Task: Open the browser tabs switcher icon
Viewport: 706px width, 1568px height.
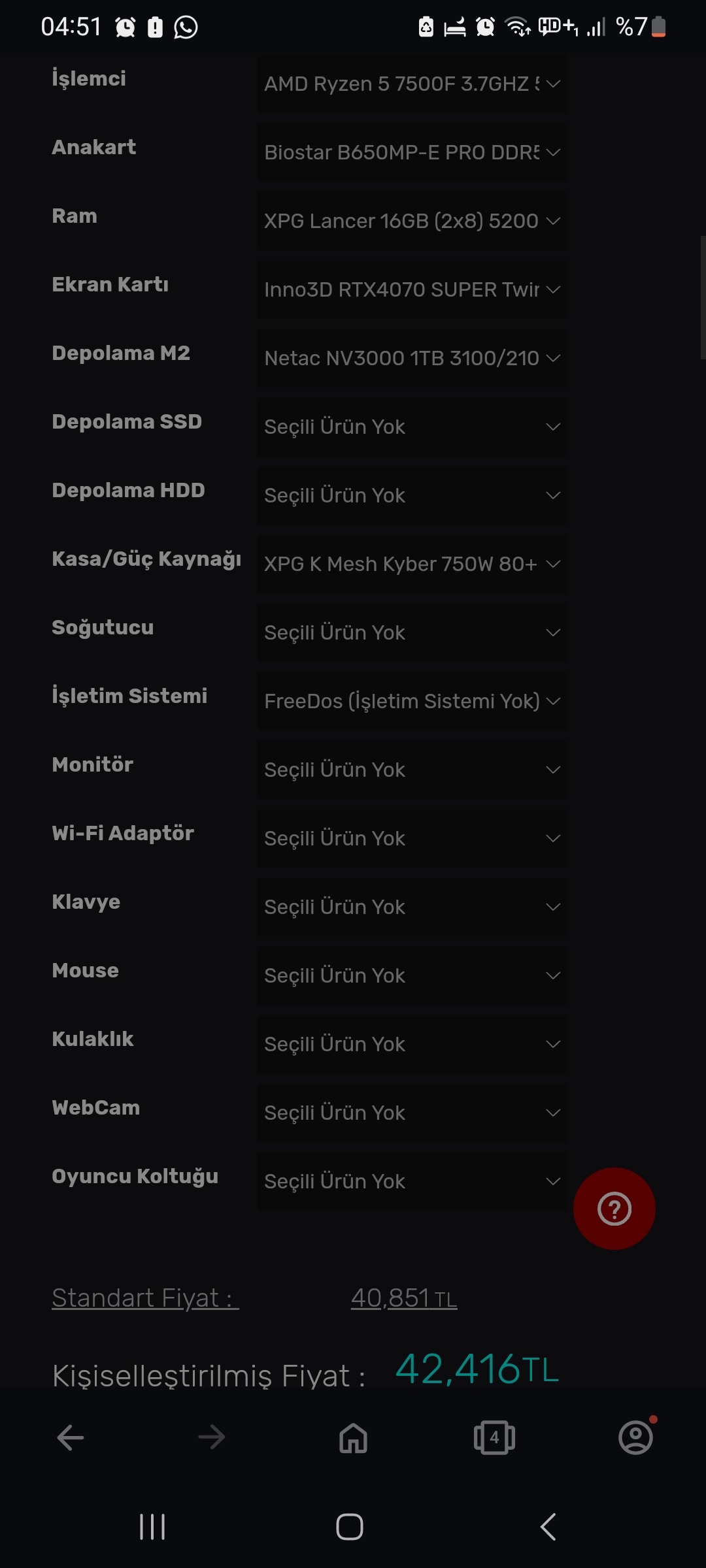Action: point(494,1437)
